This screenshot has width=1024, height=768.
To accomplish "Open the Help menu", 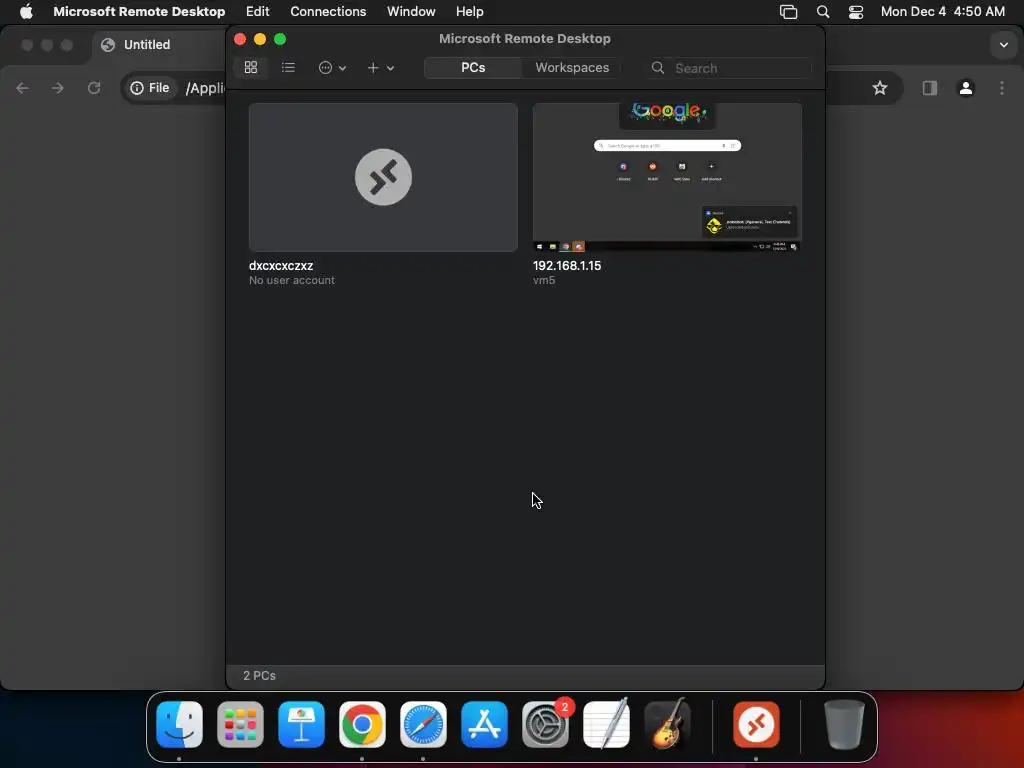I will [x=470, y=11].
